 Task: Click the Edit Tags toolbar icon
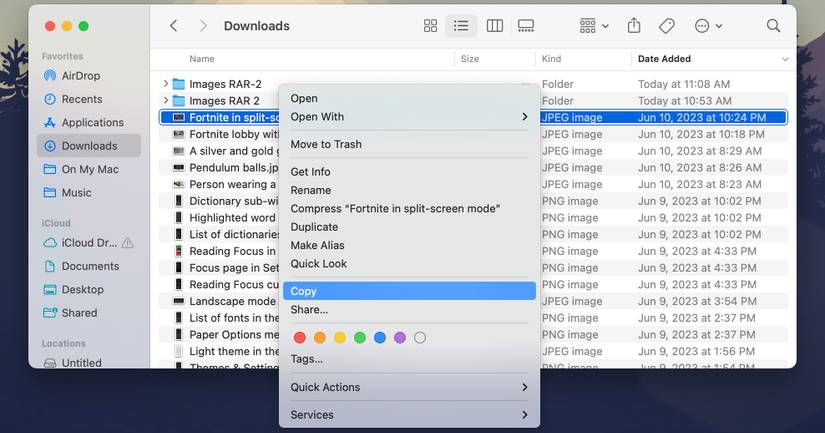(667, 26)
